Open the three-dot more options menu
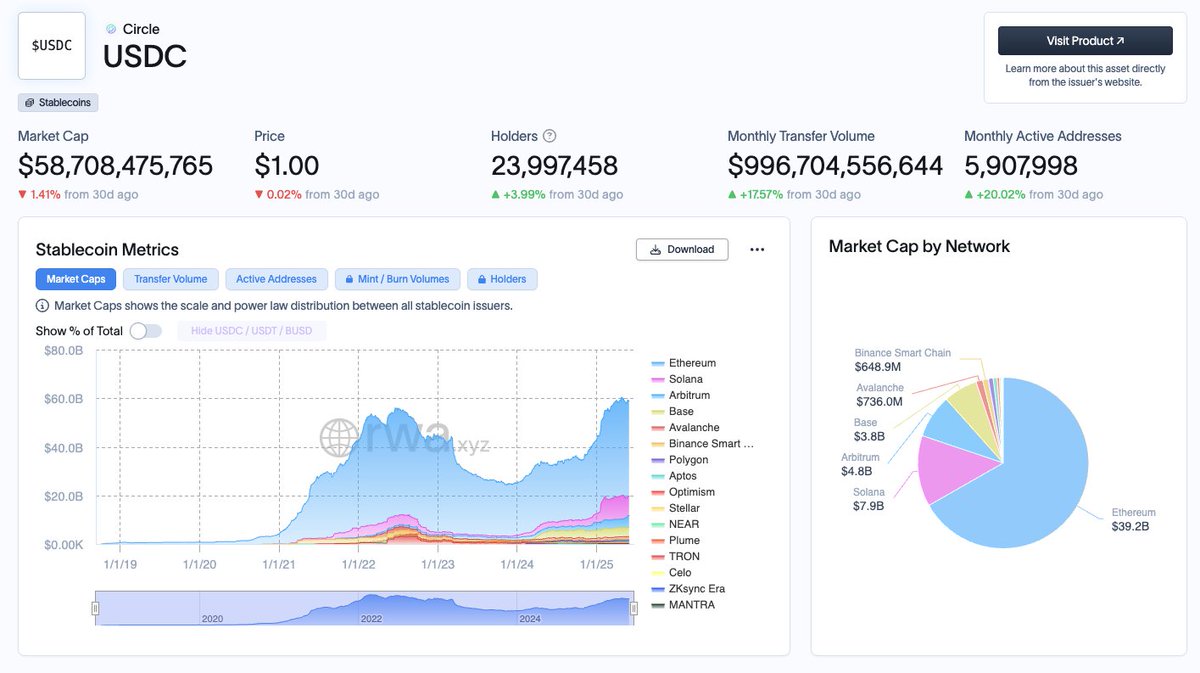The height and width of the screenshot is (673, 1200). pyautogui.click(x=757, y=249)
